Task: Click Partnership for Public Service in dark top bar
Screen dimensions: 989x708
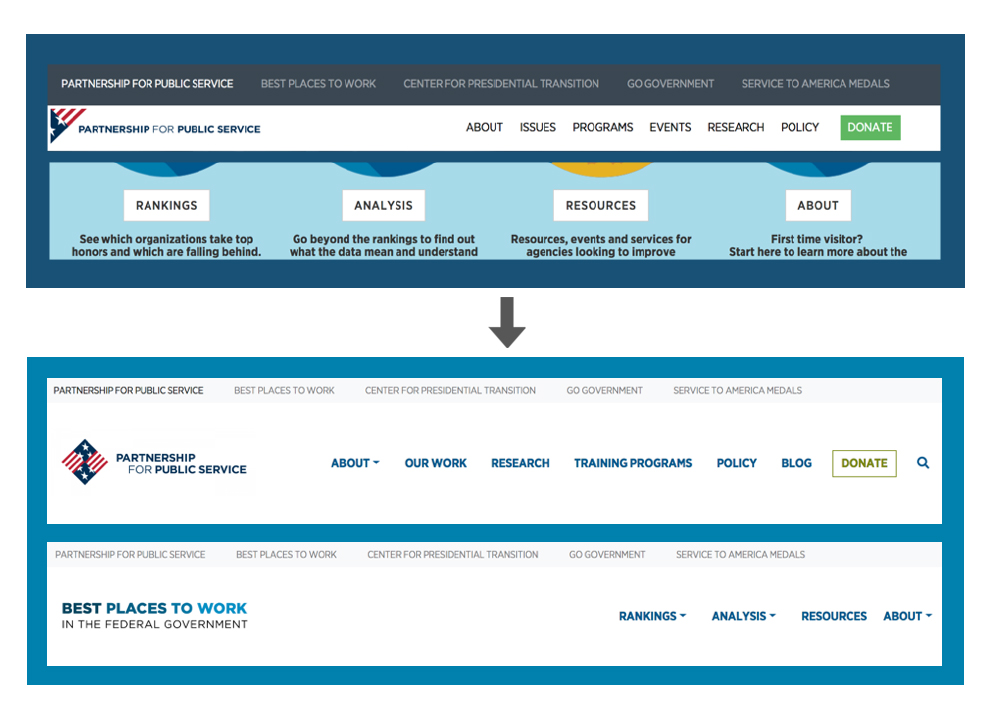Action: click(147, 84)
